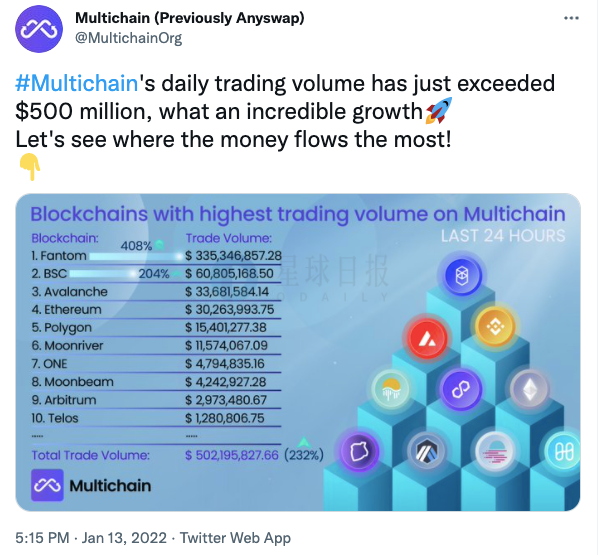599x555 pixels.
Task: Click the red Avalanche logo icon
Action: [426, 338]
